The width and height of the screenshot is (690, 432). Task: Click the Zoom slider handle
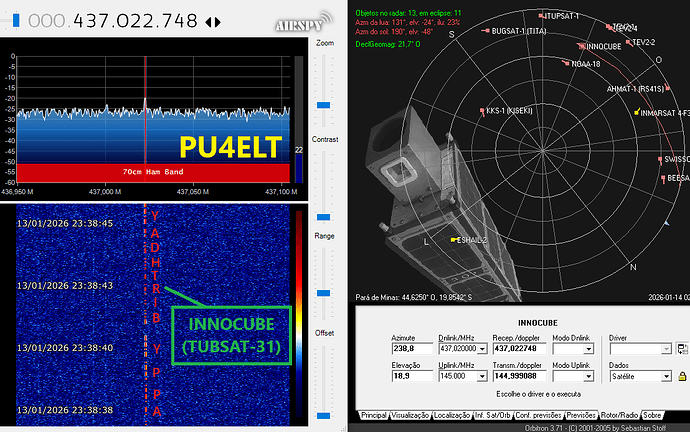323,104
